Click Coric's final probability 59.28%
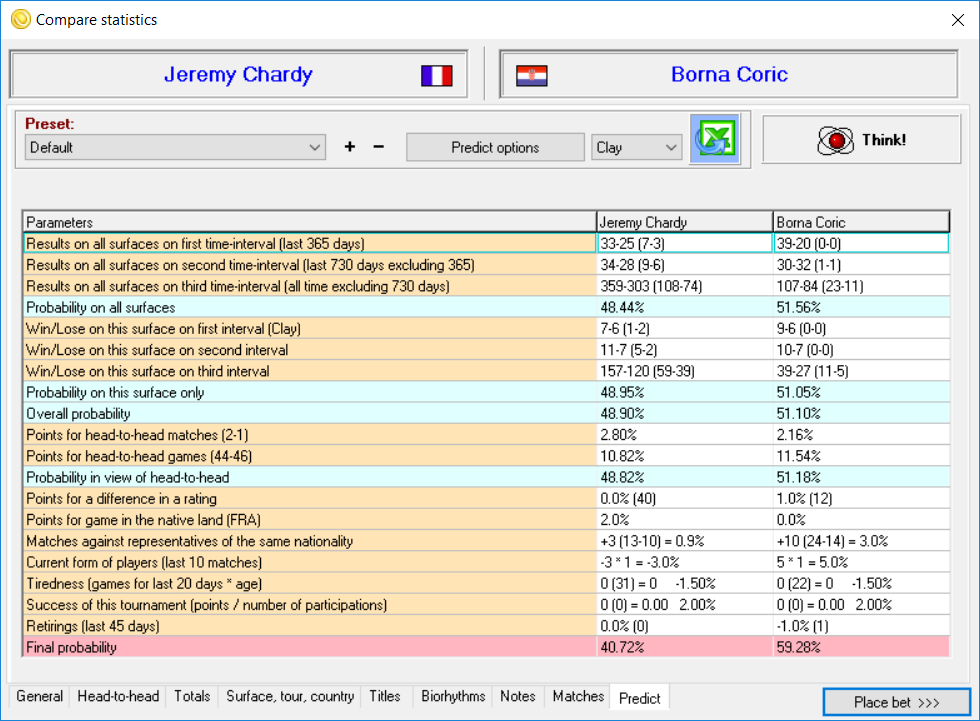980x721 pixels. click(x=861, y=647)
